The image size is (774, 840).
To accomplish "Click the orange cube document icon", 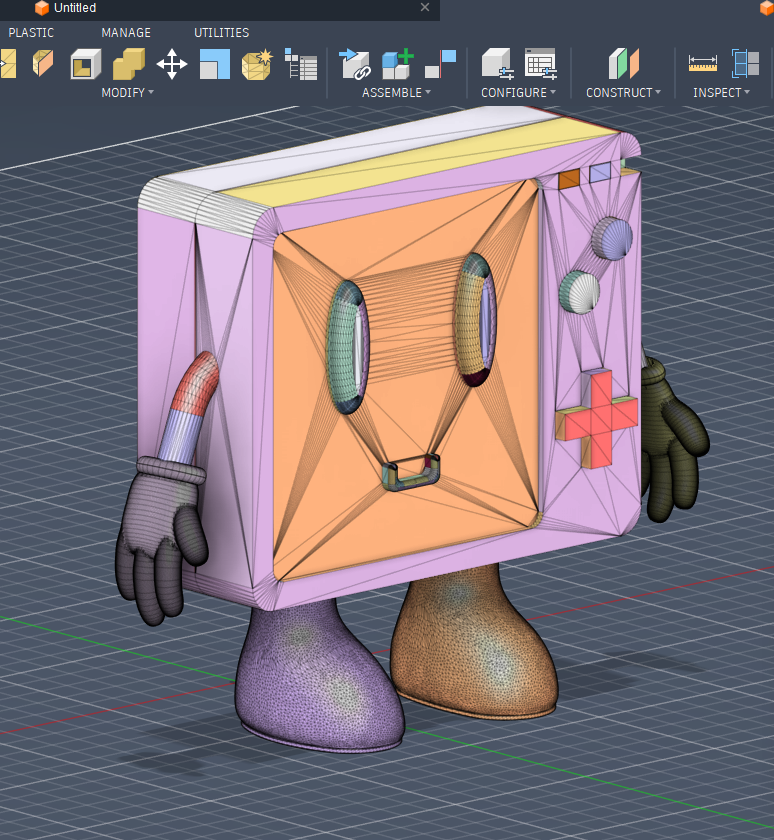I will point(42,8).
